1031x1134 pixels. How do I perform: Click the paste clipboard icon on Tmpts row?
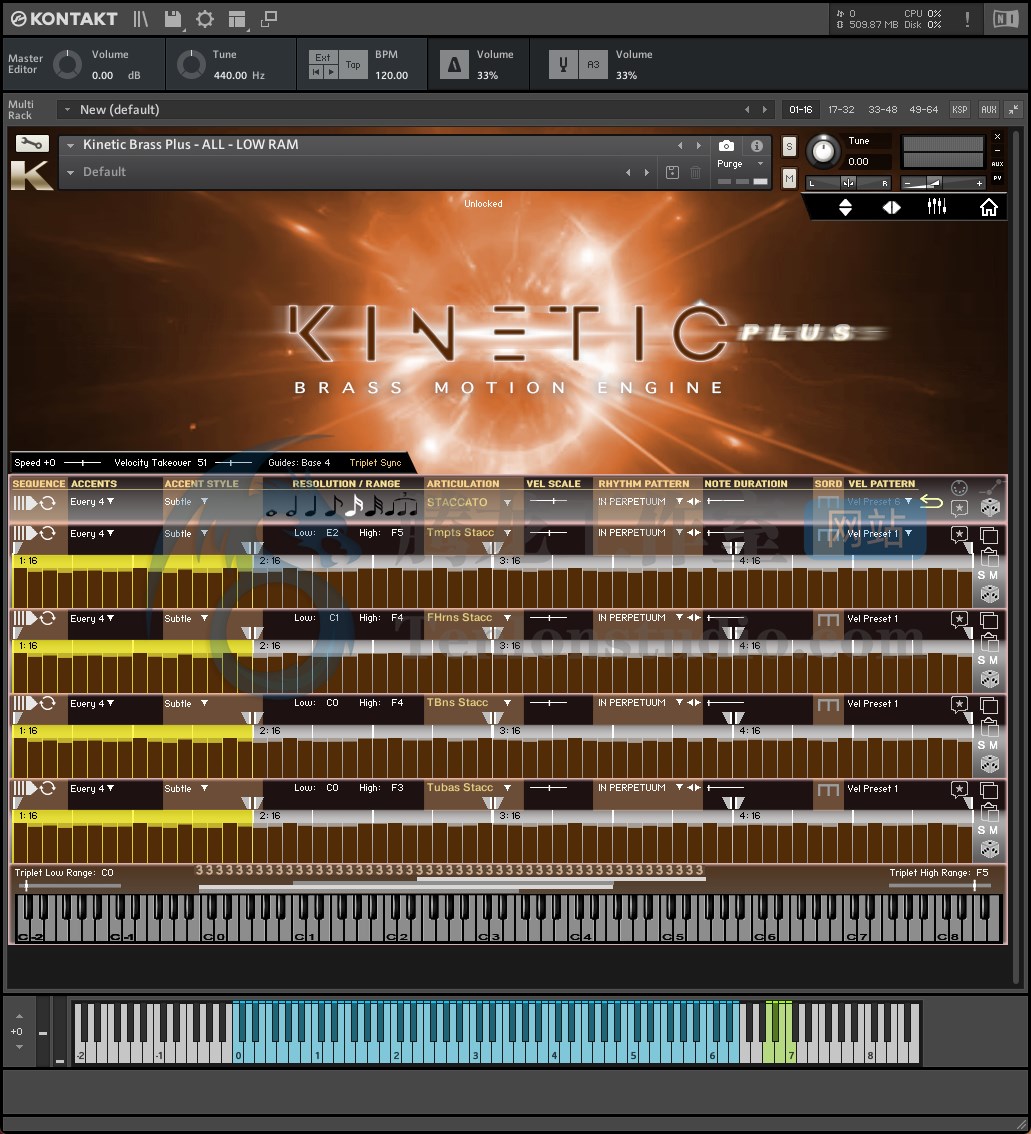(989, 557)
